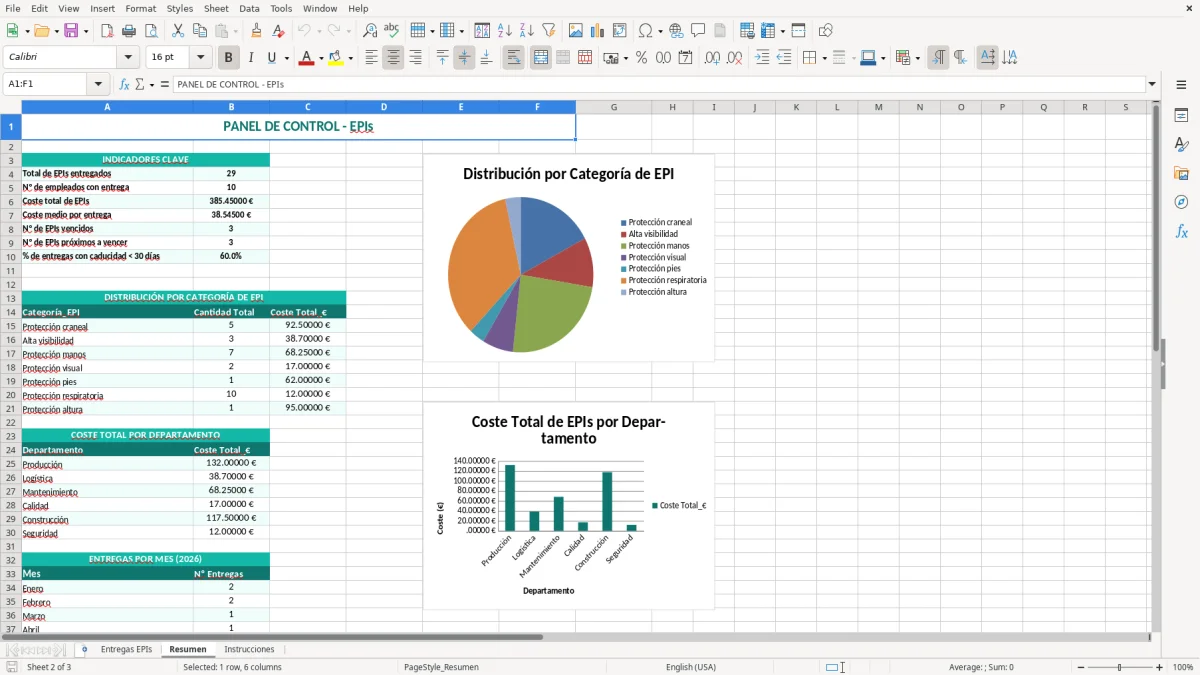The image size is (1200, 675).
Task: Click the pie chart Distribución por Categoría
Action: click(x=569, y=258)
